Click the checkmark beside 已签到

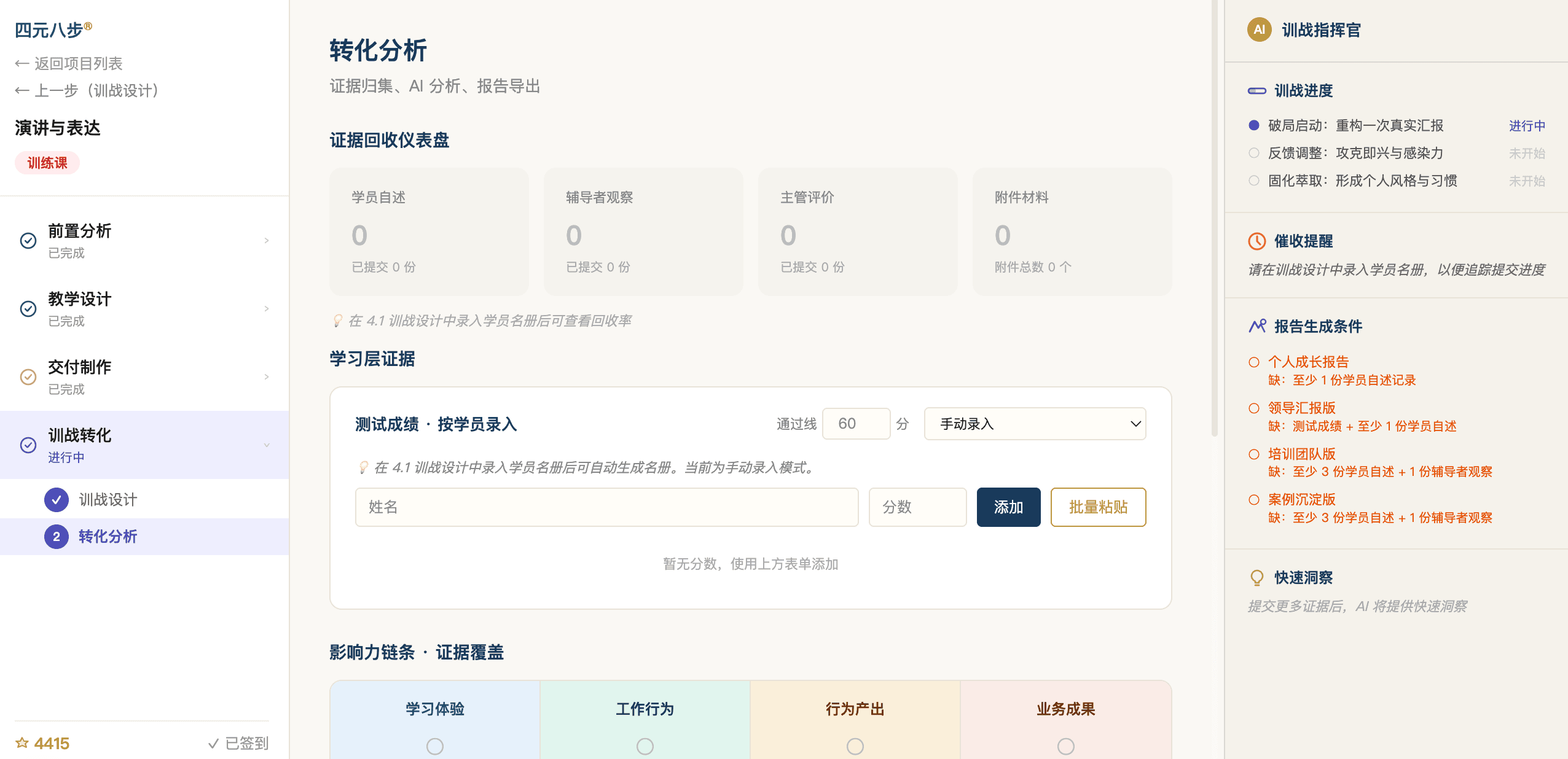pos(213,743)
